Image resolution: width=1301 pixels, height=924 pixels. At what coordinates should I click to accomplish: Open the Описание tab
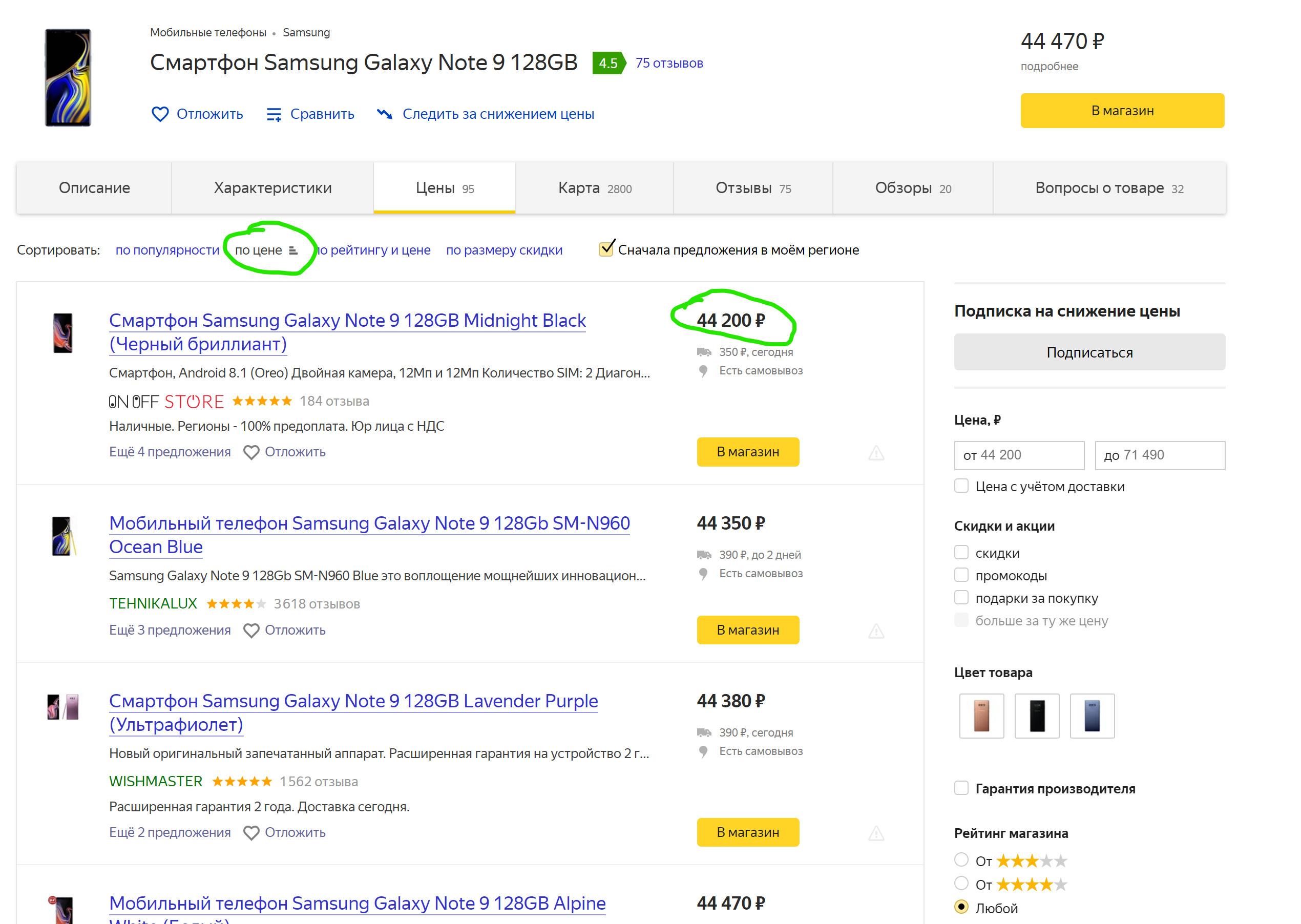click(x=94, y=188)
